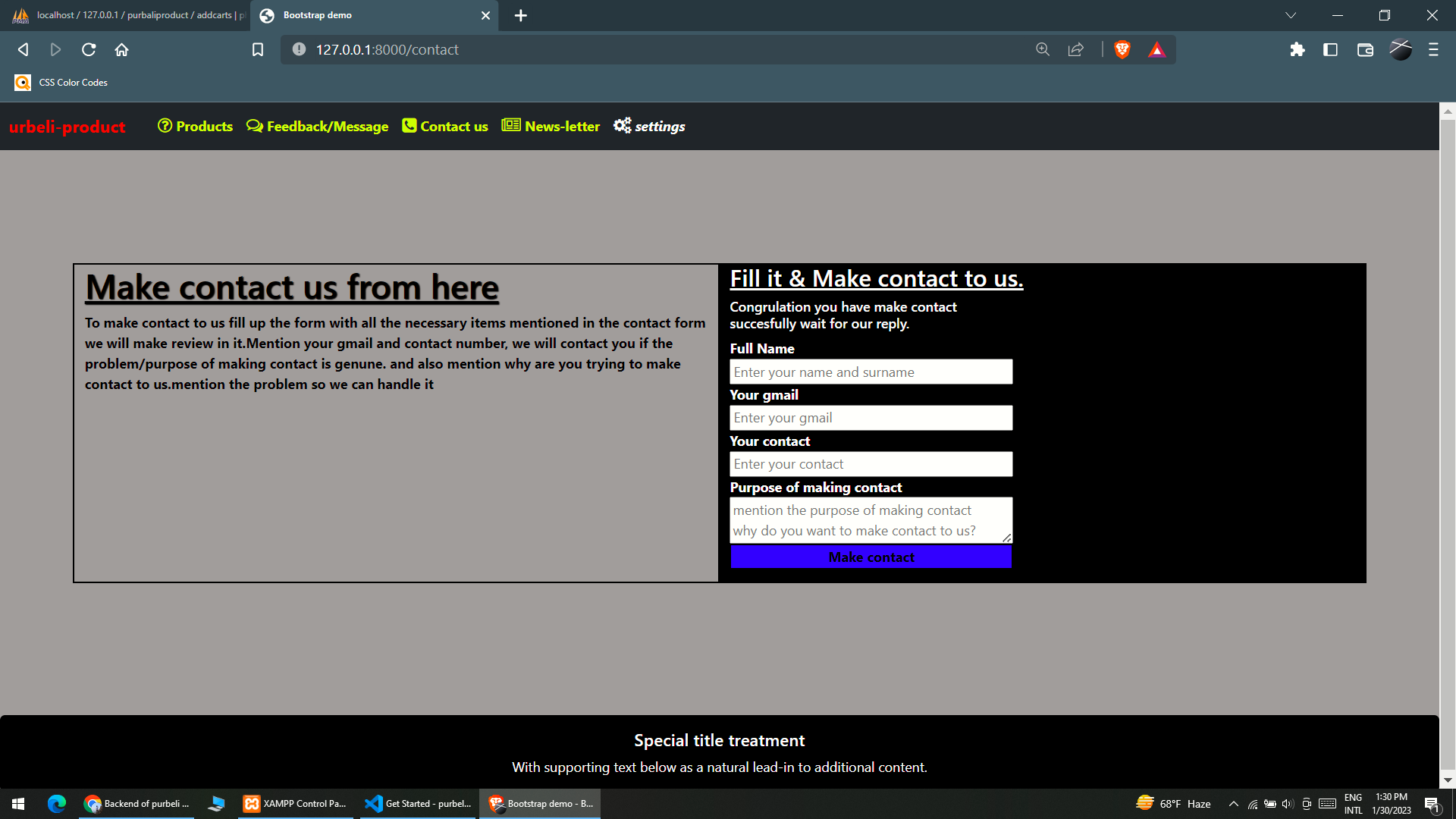Open the Brave Wallet icon
The width and height of the screenshot is (1456, 819).
point(1365,49)
